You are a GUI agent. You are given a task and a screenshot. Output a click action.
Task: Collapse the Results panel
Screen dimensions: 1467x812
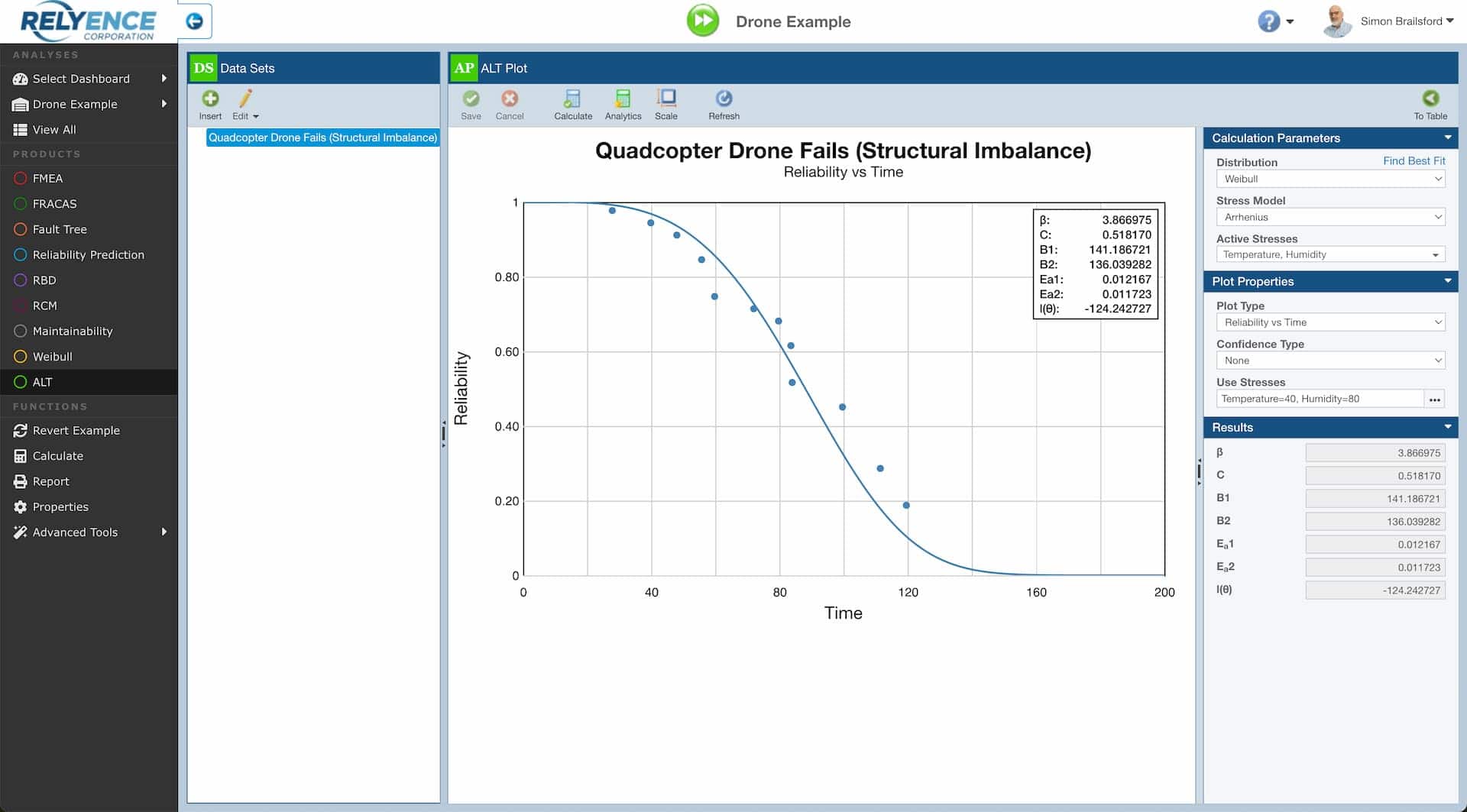click(1448, 427)
